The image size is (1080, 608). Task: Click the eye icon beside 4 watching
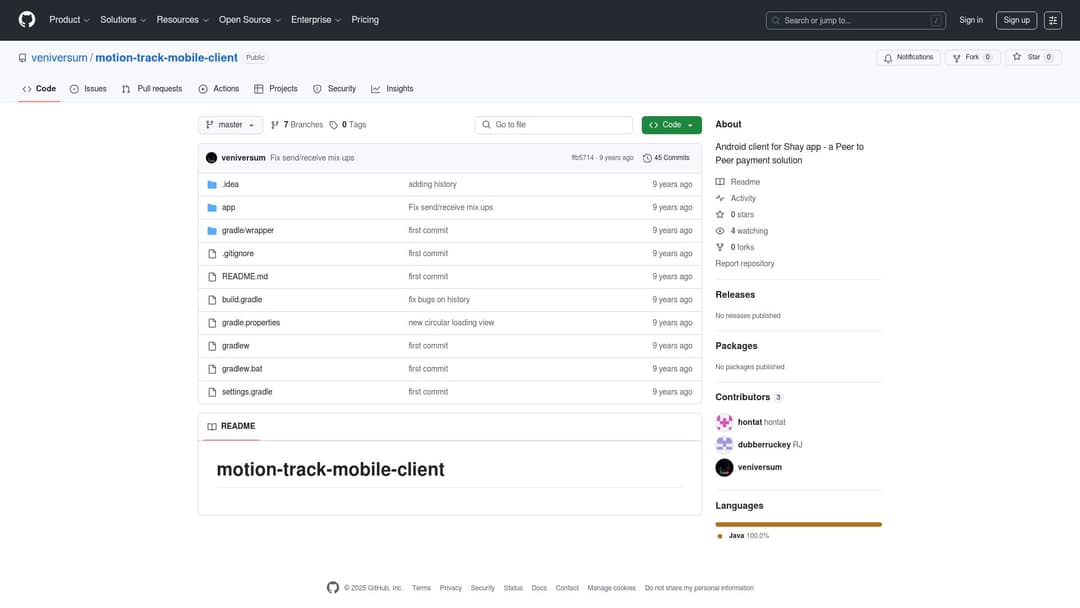(720, 231)
